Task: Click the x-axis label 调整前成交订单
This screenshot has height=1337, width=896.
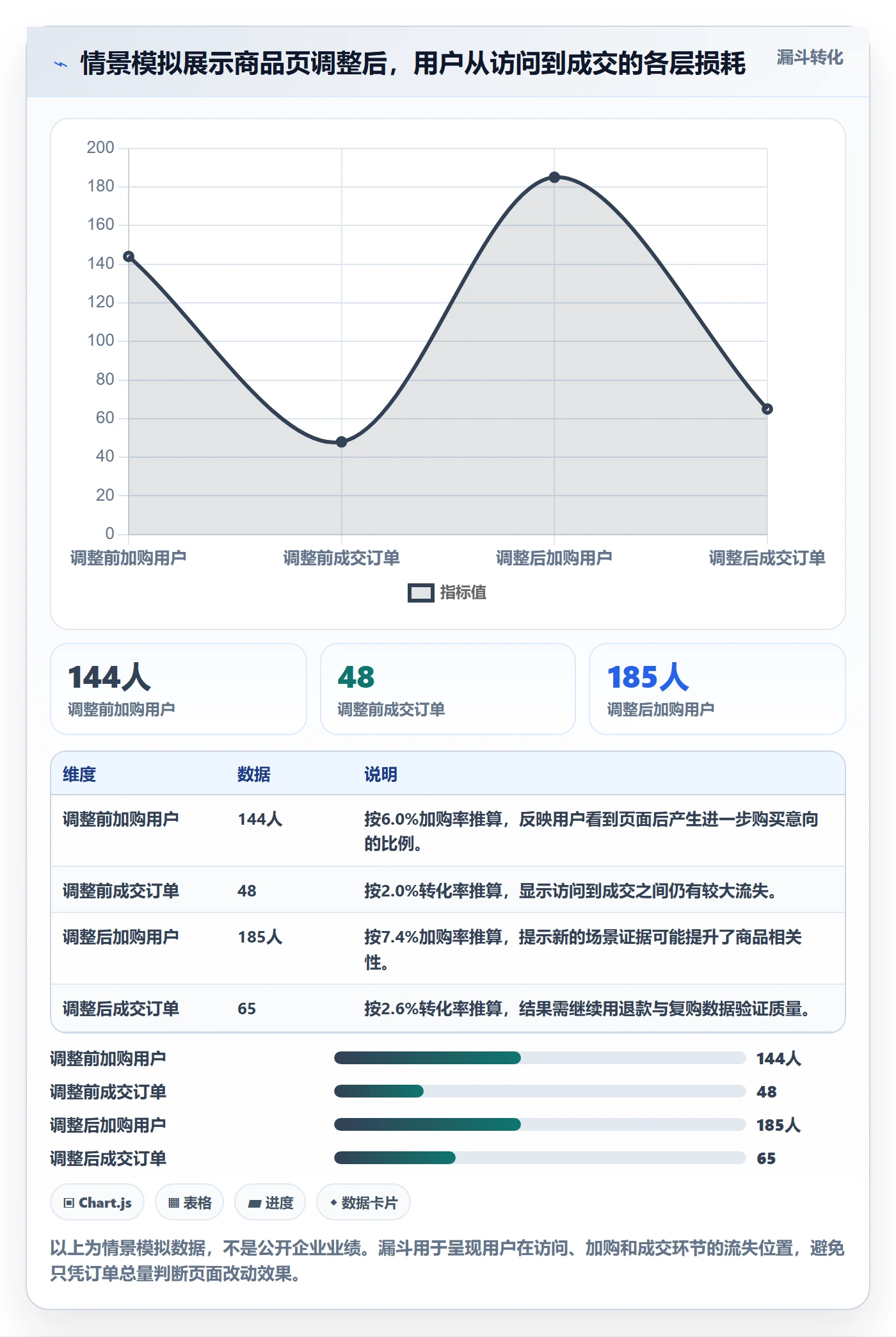Action: pos(342,558)
